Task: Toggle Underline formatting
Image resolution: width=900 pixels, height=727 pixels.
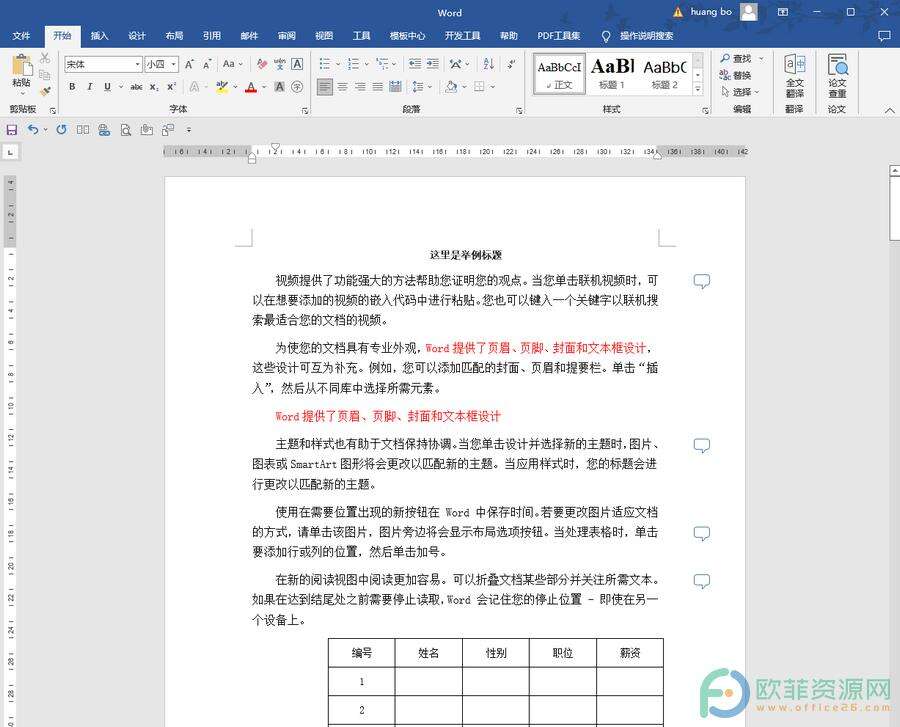Action: tap(107, 87)
